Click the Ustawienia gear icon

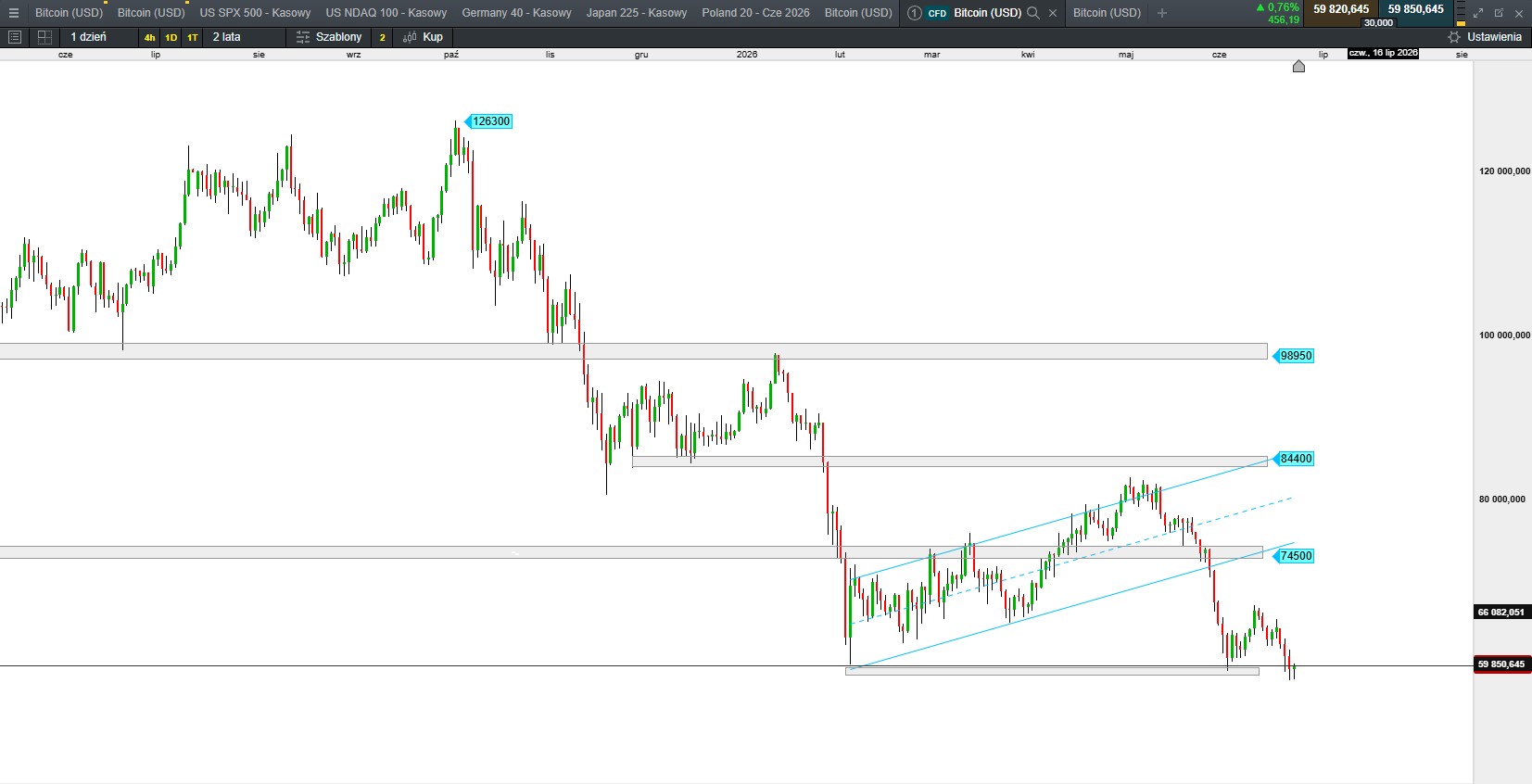(x=1454, y=37)
